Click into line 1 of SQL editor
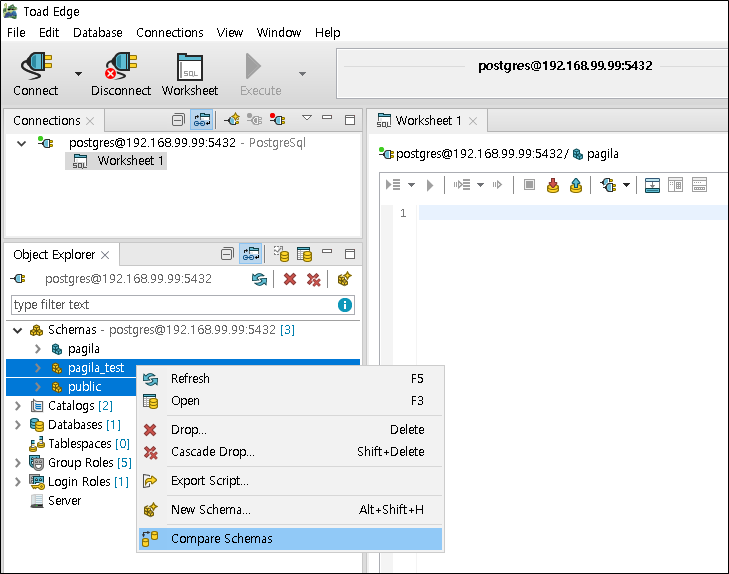Image resolution: width=729 pixels, height=574 pixels. pos(573,213)
